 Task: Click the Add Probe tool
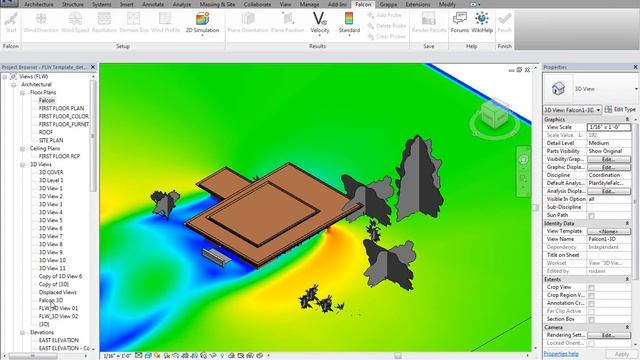point(384,15)
